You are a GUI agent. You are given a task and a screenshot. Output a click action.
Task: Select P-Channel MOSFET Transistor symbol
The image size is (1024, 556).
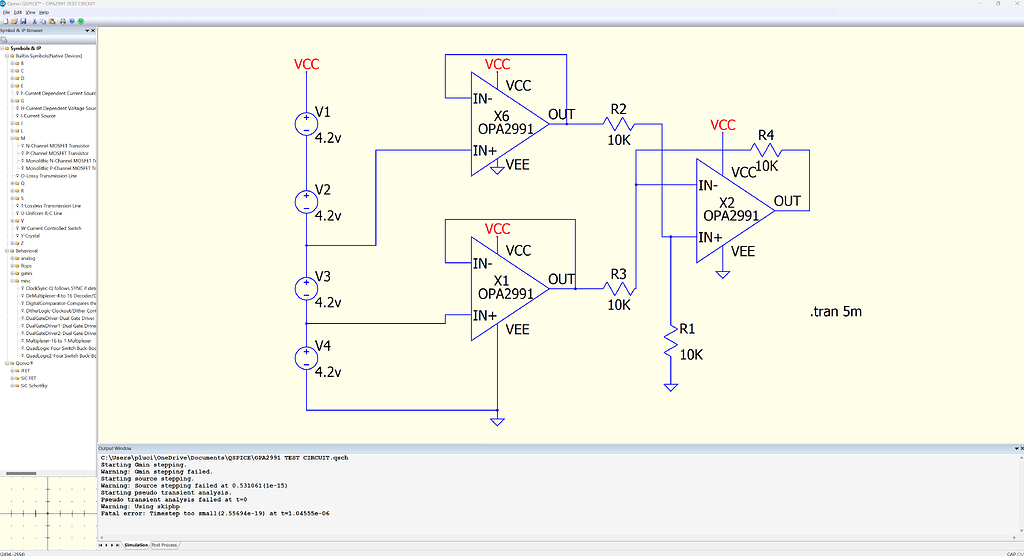tap(57, 154)
